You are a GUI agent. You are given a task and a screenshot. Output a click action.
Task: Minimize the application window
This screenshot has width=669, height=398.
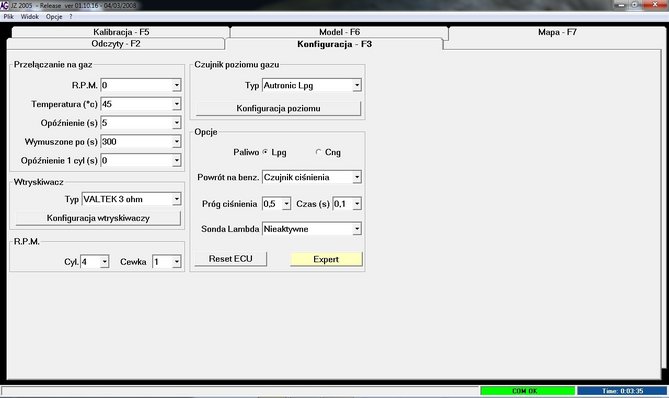[x=621, y=5]
